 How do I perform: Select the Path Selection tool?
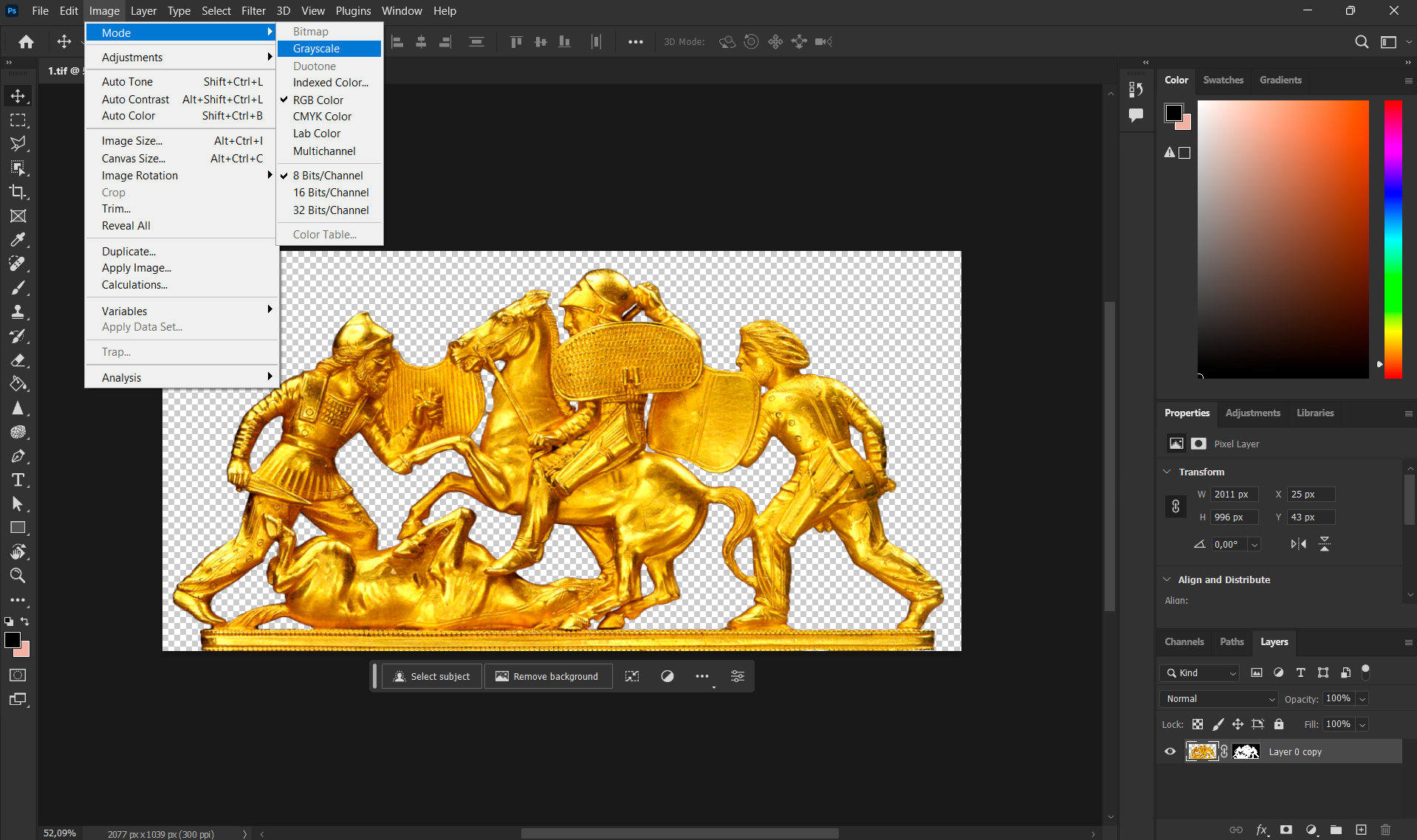coord(18,504)
